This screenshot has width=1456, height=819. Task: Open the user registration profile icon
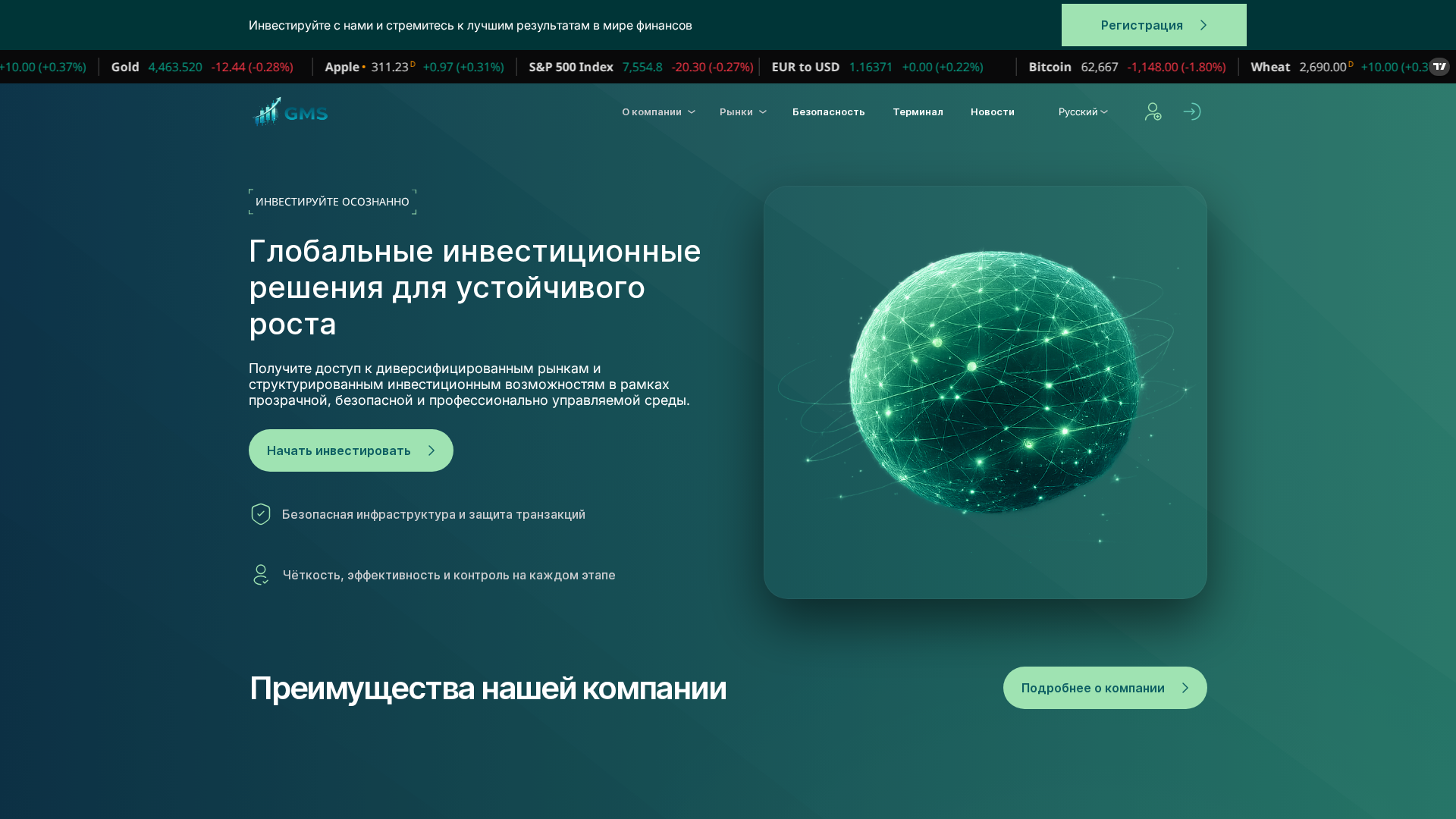1153,111
